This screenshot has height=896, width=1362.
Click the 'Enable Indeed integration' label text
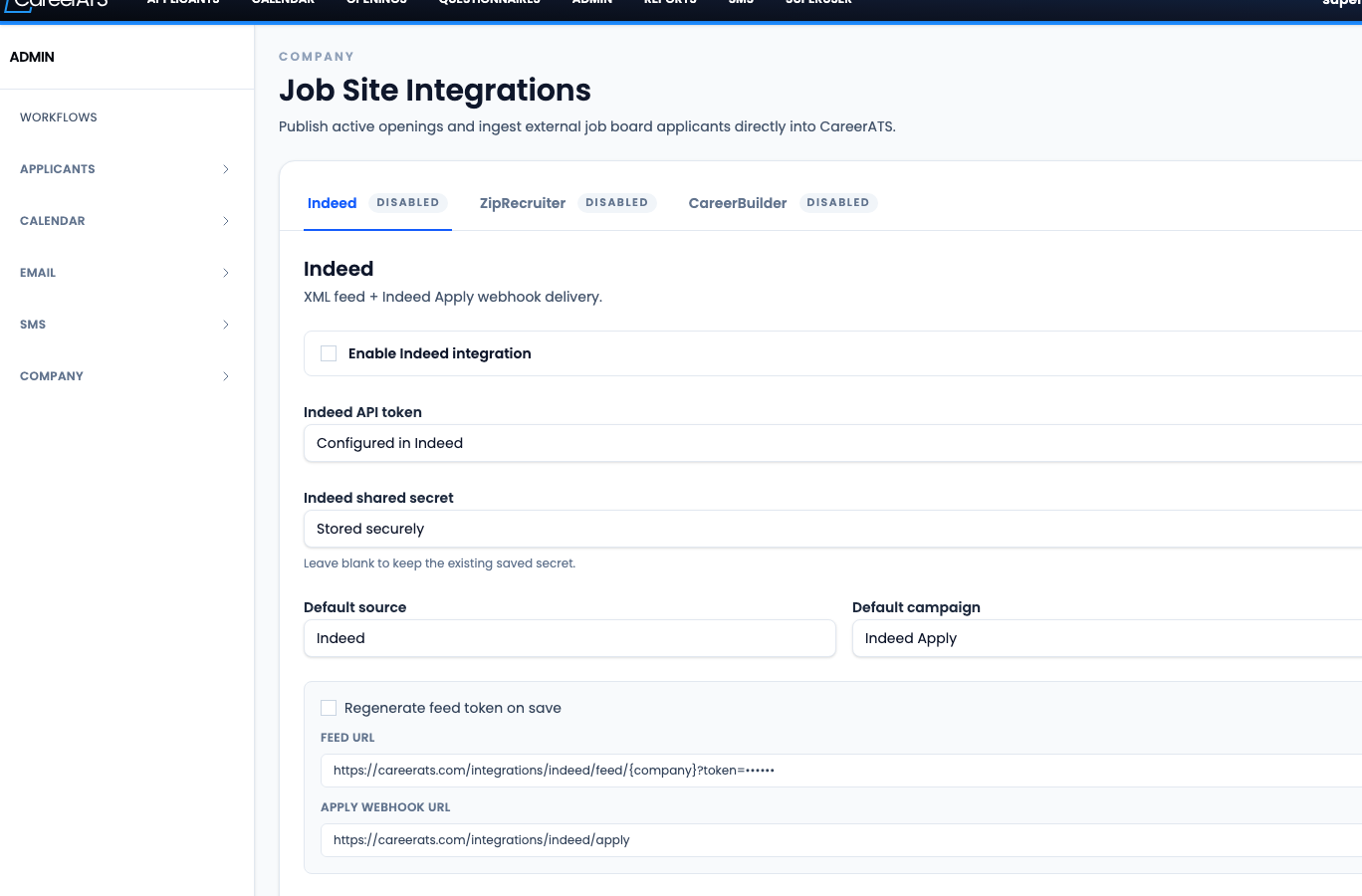[x=439, y=353]
